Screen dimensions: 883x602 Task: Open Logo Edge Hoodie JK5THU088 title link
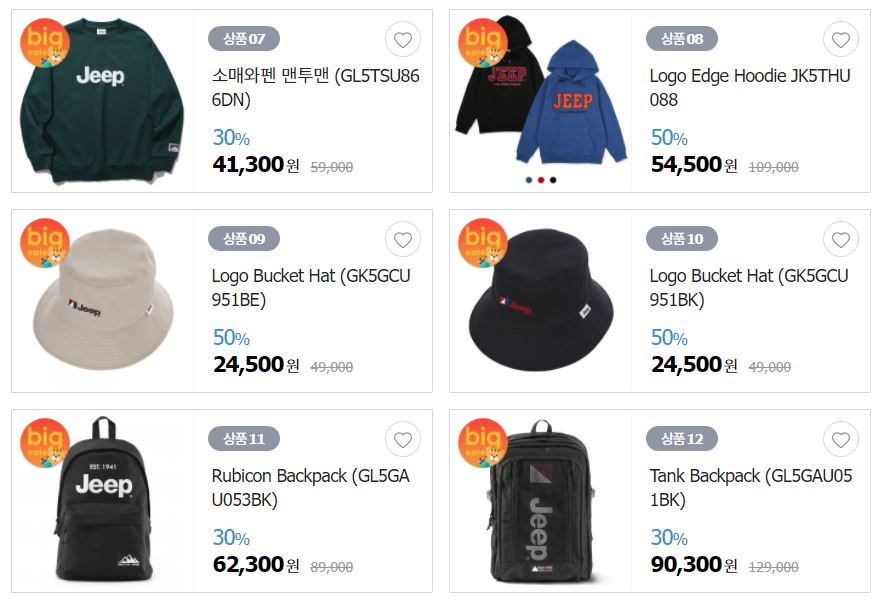click(x=750, y=87)
